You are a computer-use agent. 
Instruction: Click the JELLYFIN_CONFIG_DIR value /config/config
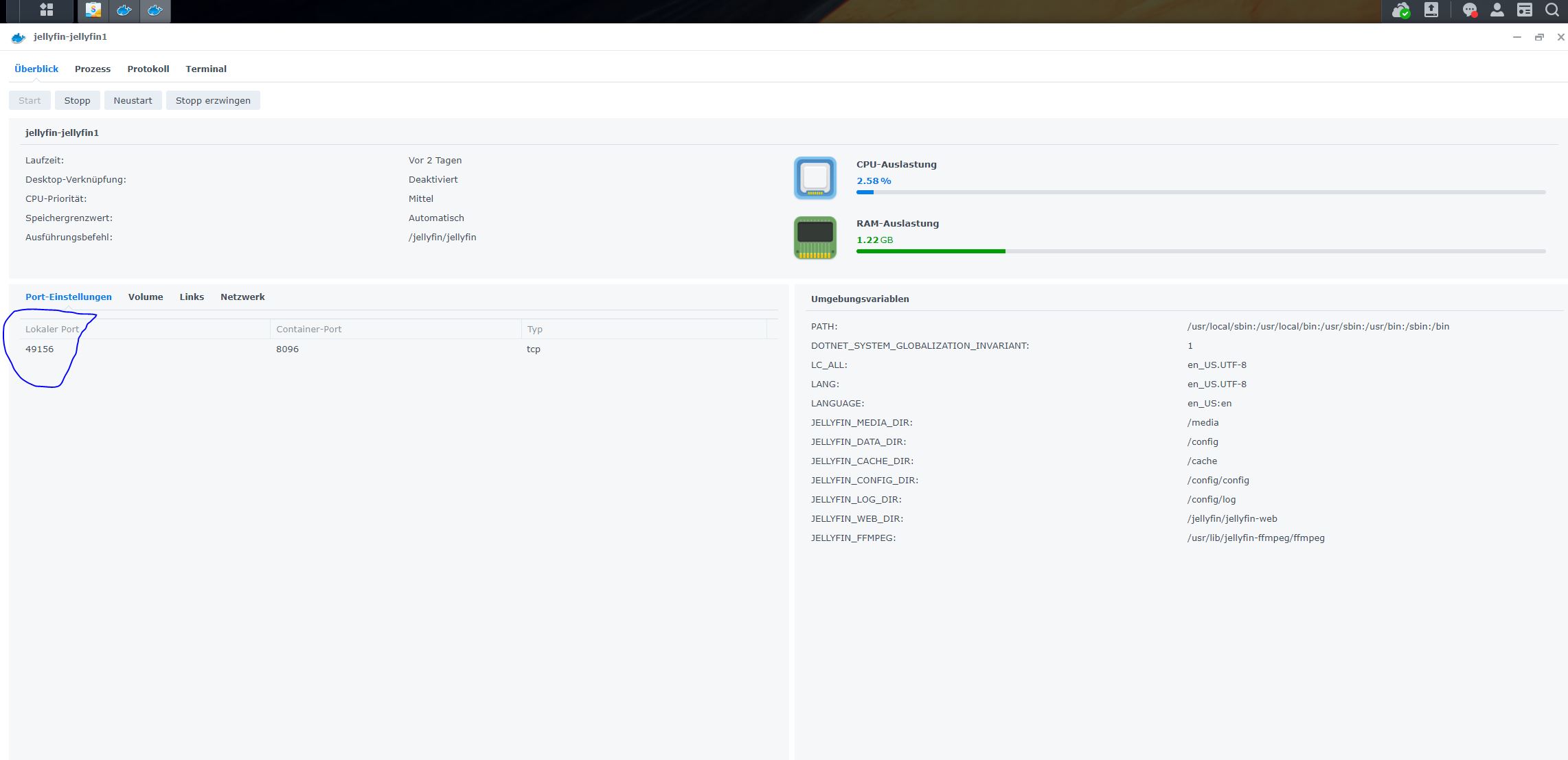[1218, 480]
